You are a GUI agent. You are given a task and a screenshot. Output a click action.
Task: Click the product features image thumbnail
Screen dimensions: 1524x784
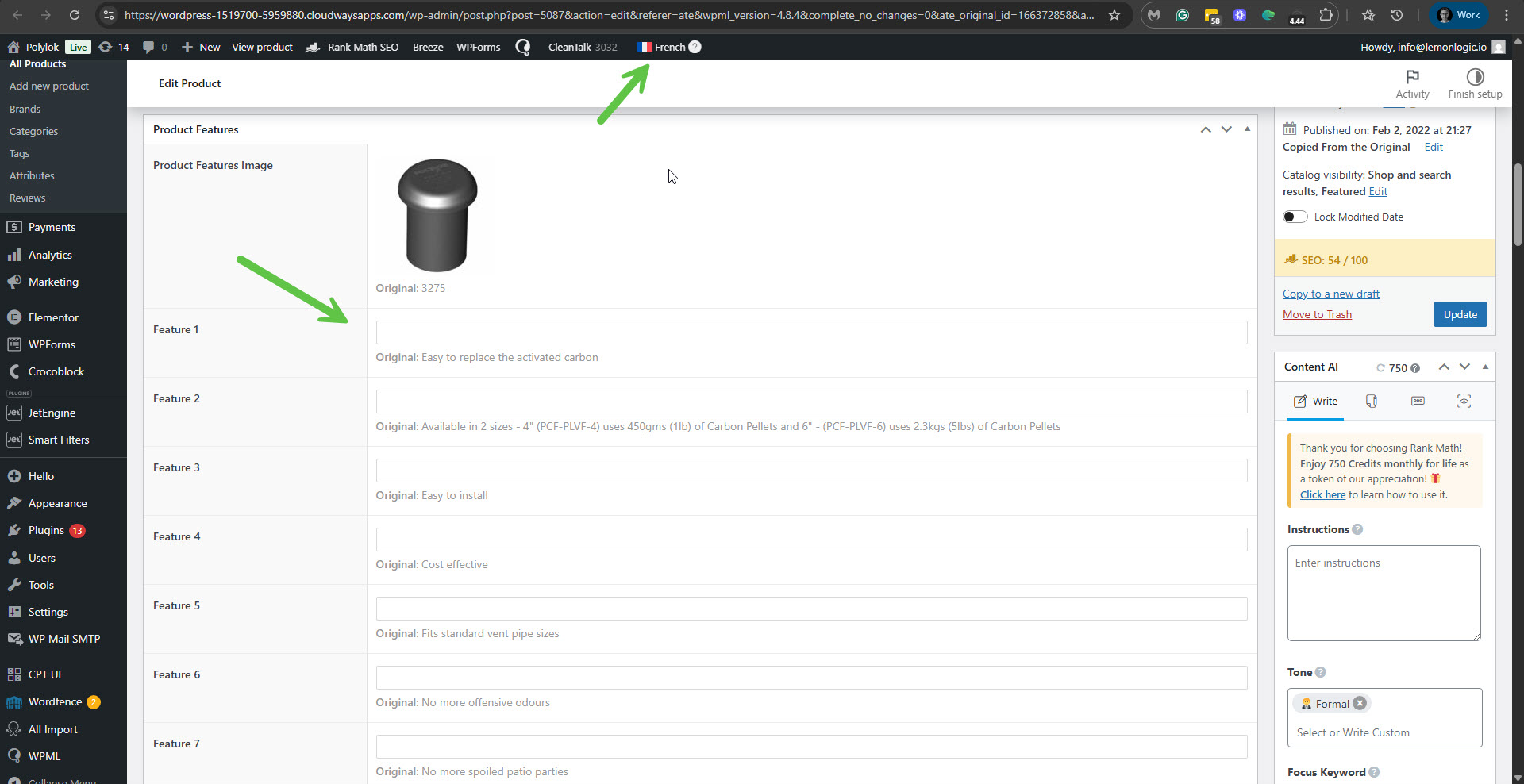click(437, 215)
